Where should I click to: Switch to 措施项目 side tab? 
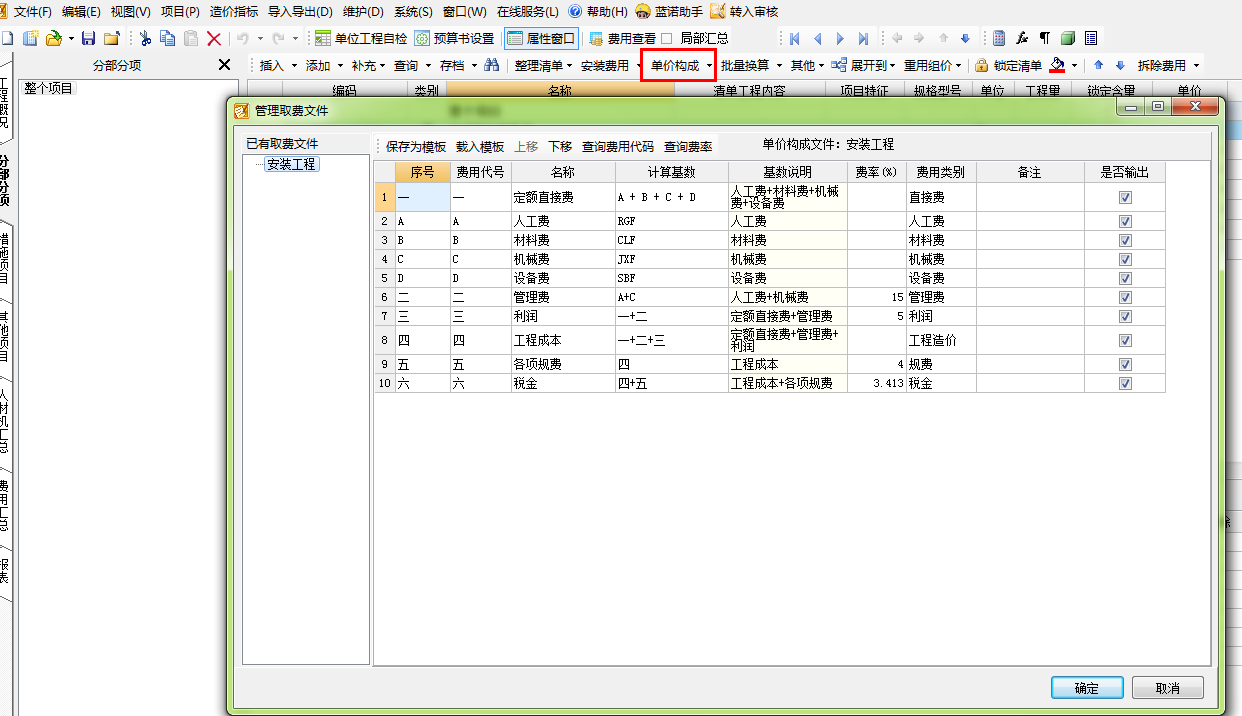coord(6,258)
